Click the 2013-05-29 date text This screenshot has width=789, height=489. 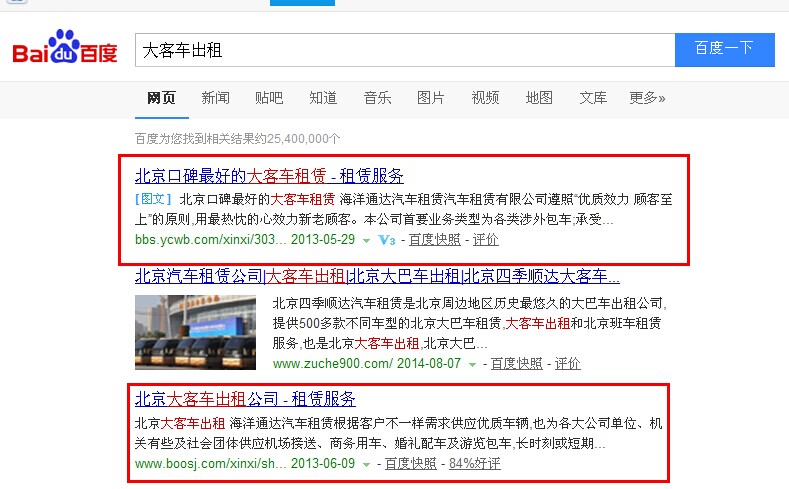tap(323, 239)
